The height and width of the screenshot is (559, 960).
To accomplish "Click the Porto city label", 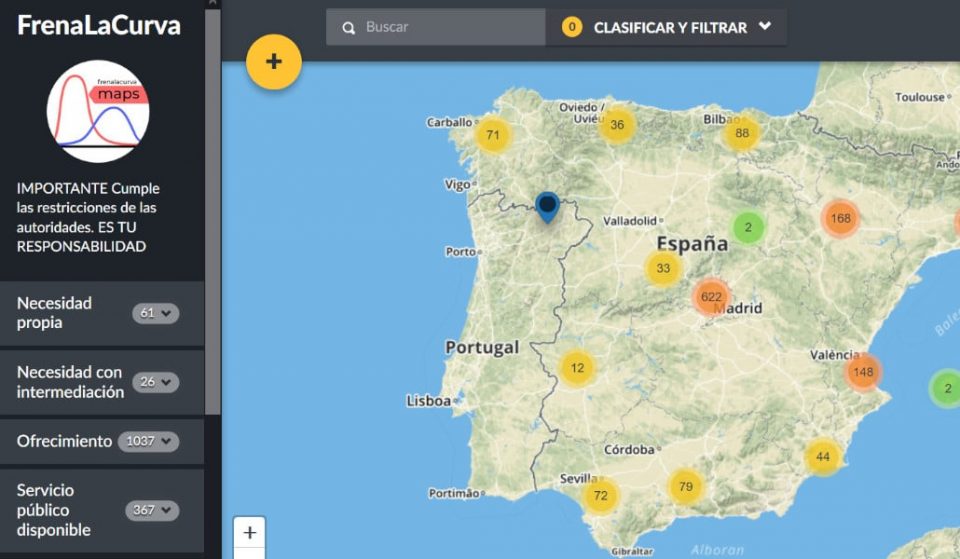I will [x=461, y=252].
